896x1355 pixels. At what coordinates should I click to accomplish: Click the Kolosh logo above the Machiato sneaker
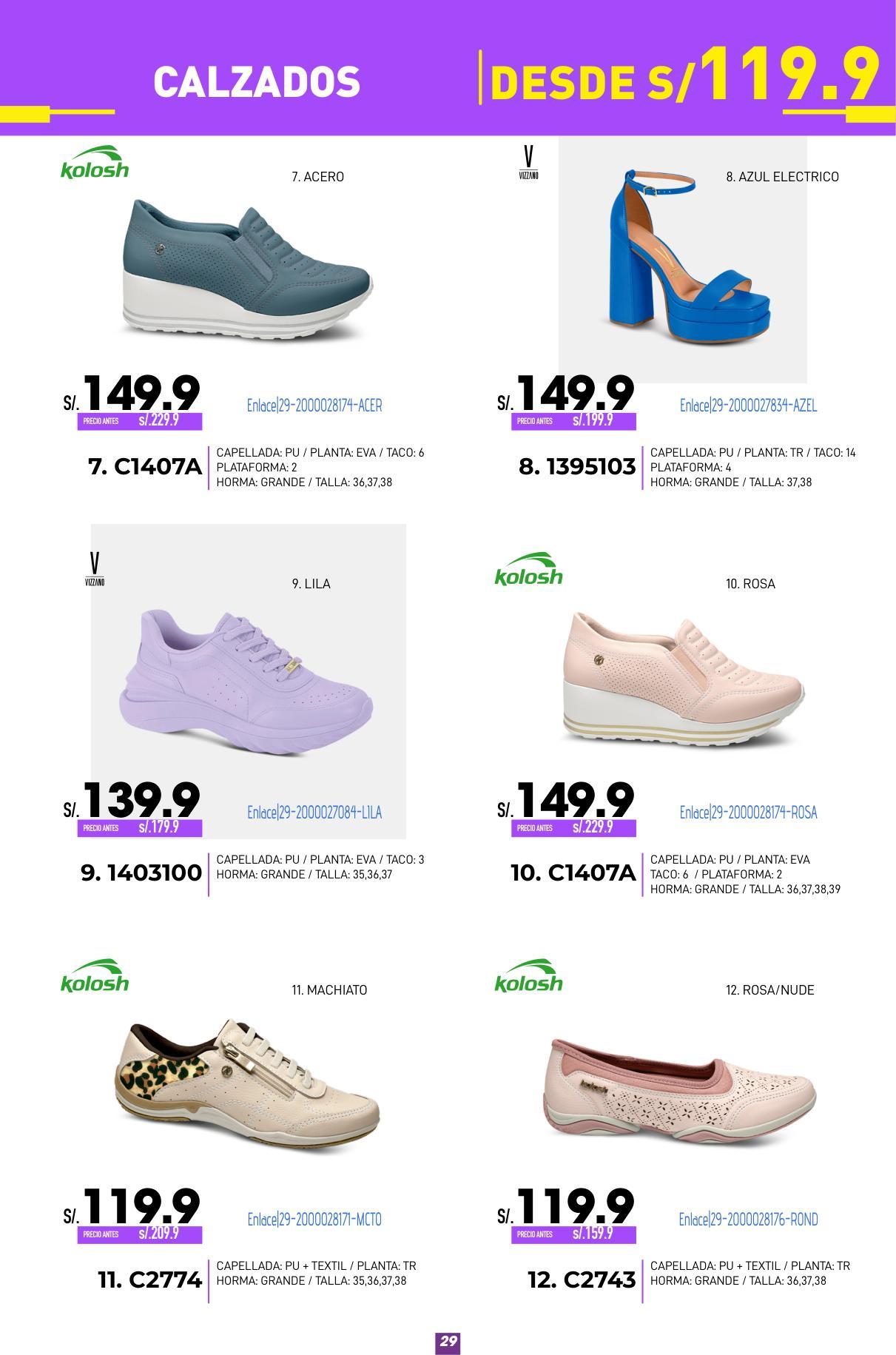(x=94, y=975)
